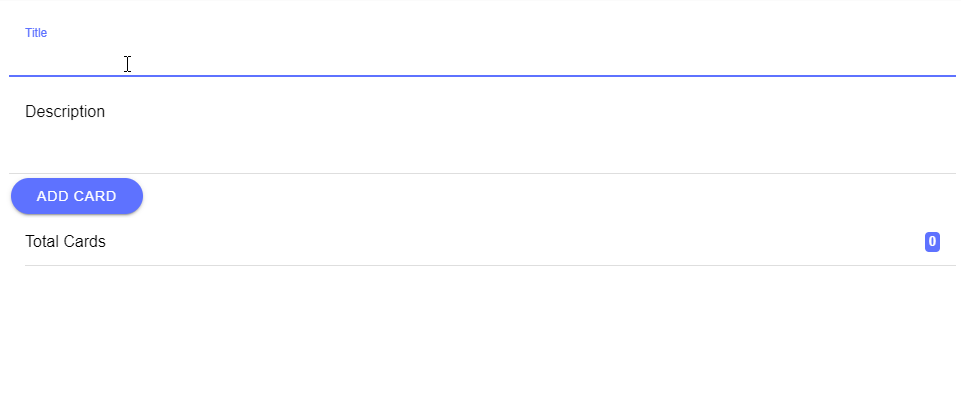Click the small blue Title label
The image size is (961, 399).
[x=36, y=32]
